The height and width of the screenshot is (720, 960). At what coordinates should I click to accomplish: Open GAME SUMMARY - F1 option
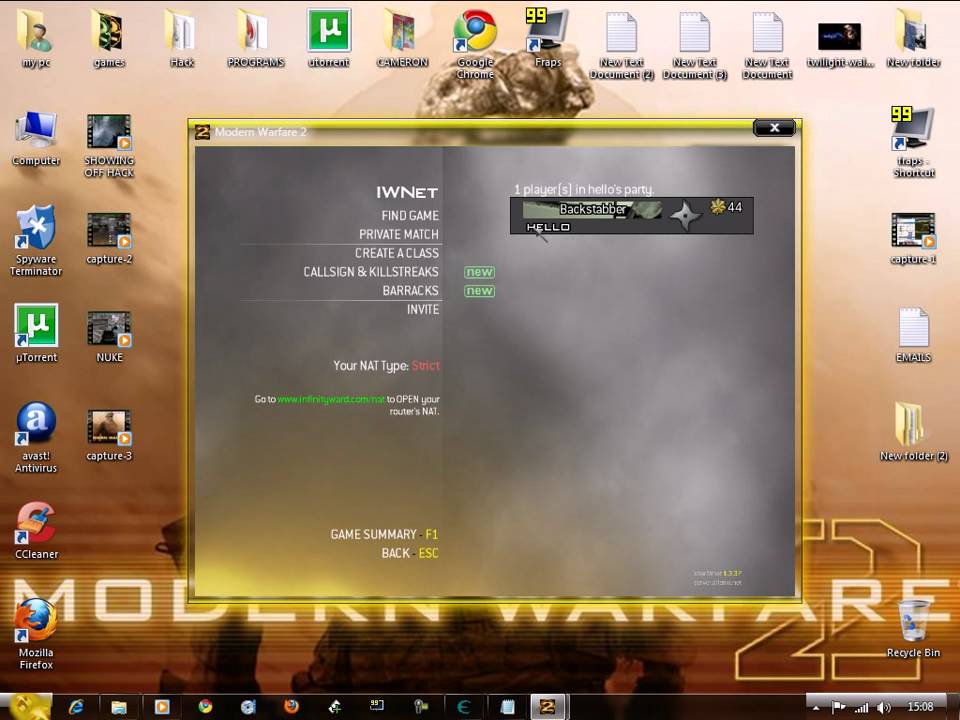tap(384, 534)
